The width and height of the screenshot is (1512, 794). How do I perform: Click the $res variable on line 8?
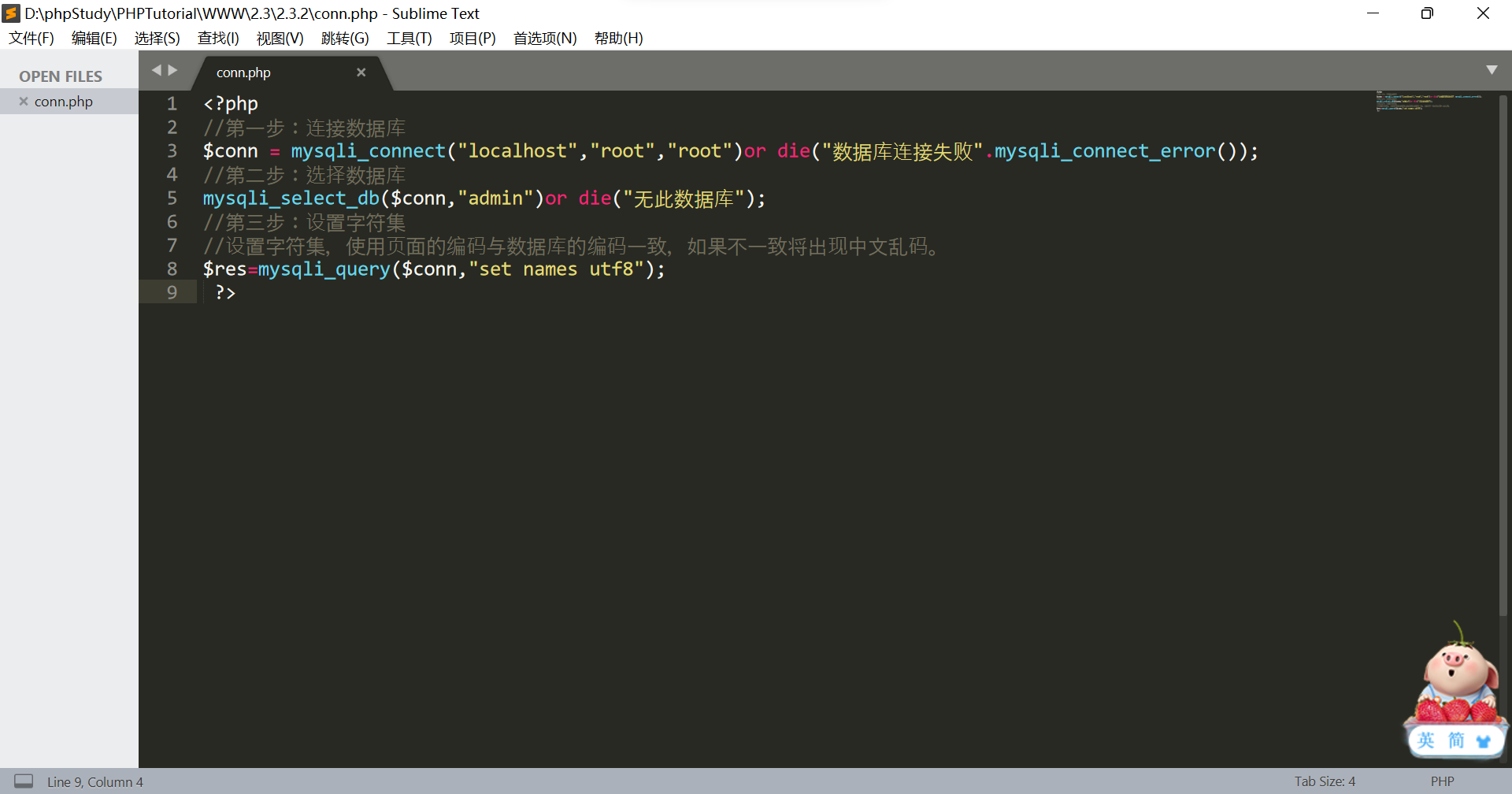pos(225,269)
